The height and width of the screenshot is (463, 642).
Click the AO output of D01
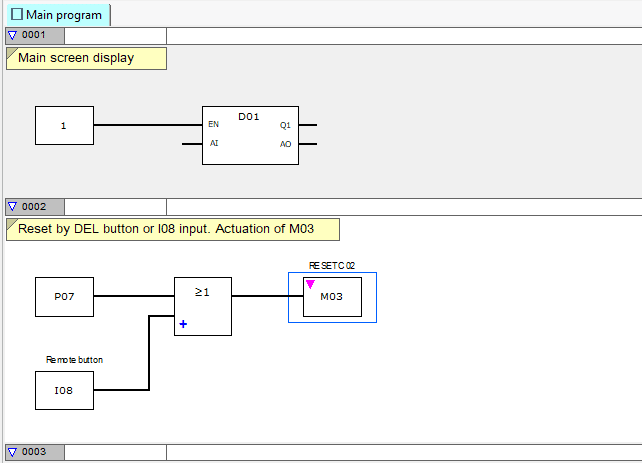click(285, 144)
